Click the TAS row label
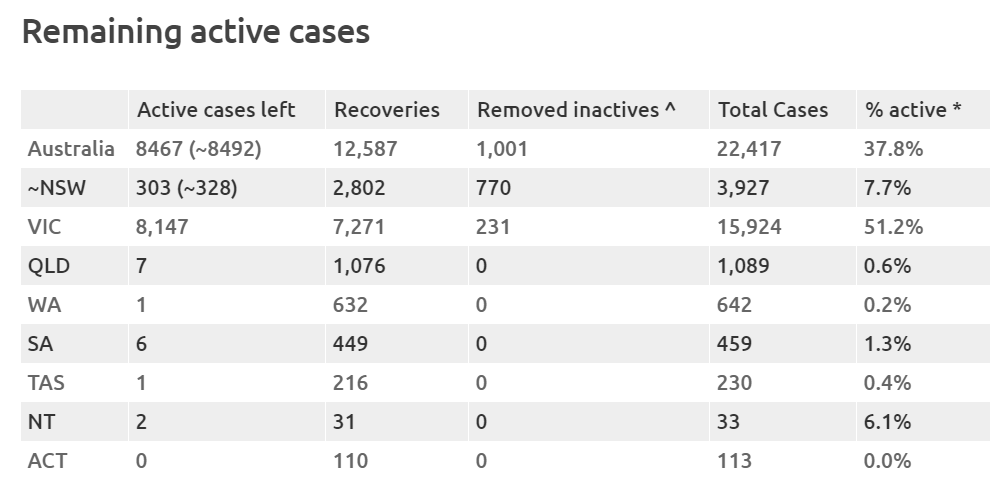Image resolution: width=1008 pixels, height=490 pixels. pos(45,383)
